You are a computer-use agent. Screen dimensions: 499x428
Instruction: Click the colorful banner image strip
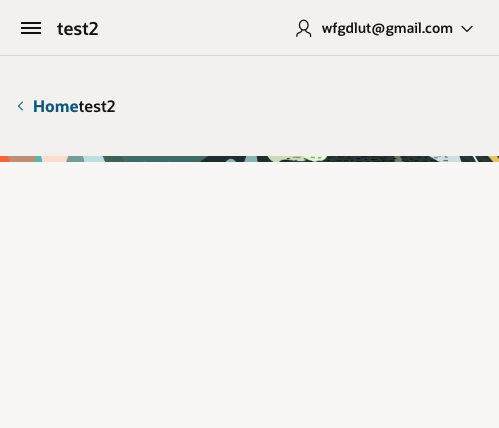(249, 159)
